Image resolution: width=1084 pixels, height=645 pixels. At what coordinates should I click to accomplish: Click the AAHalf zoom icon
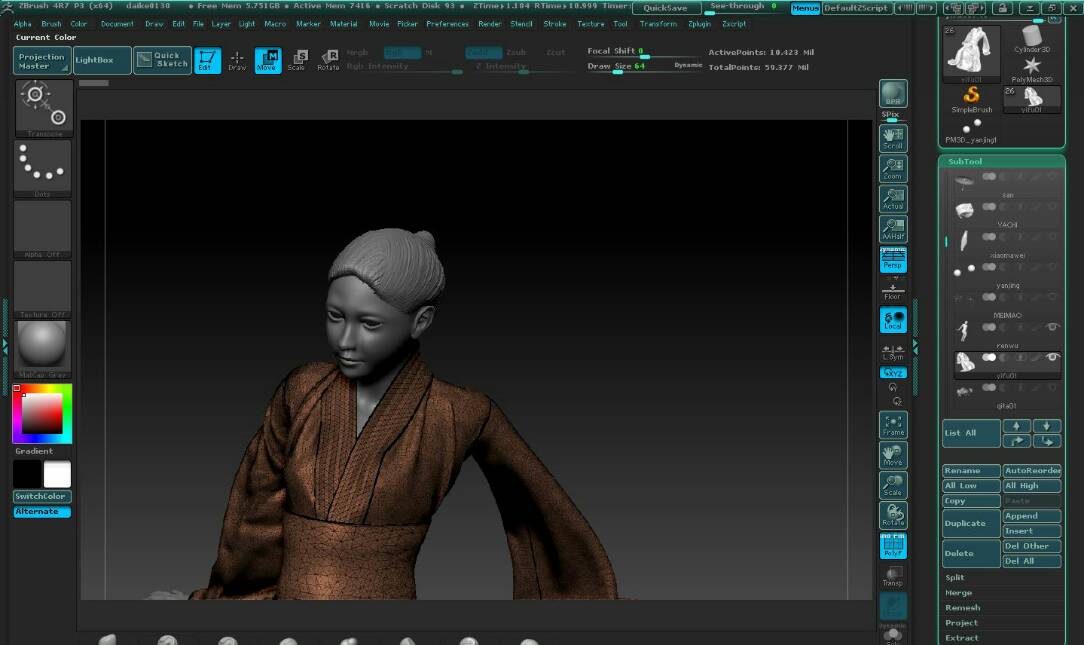point(892,229)
